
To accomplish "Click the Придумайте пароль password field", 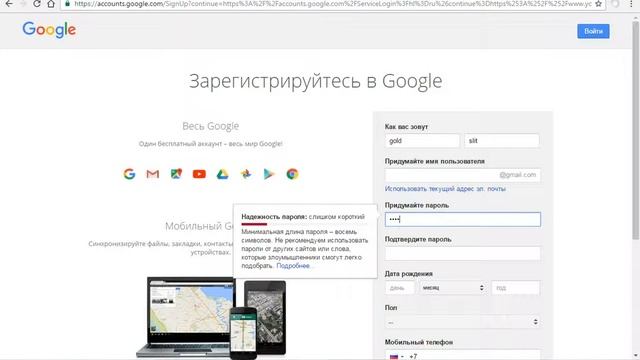I will coord(462,220).
